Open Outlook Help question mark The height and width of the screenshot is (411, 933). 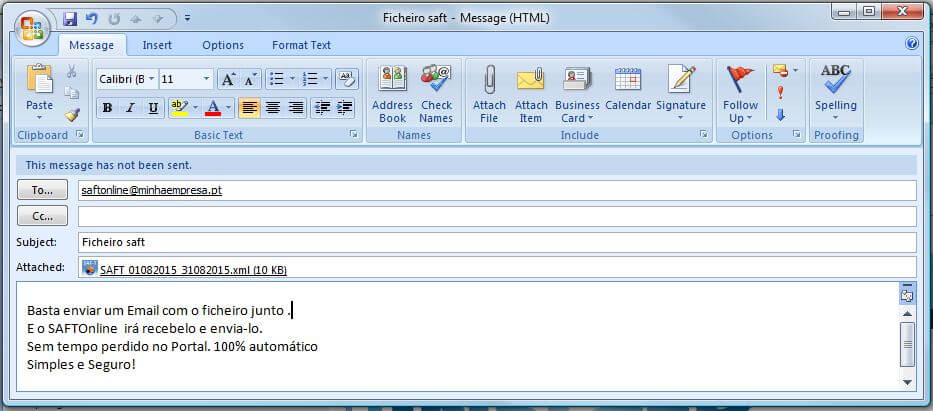(x=912, y=44)
